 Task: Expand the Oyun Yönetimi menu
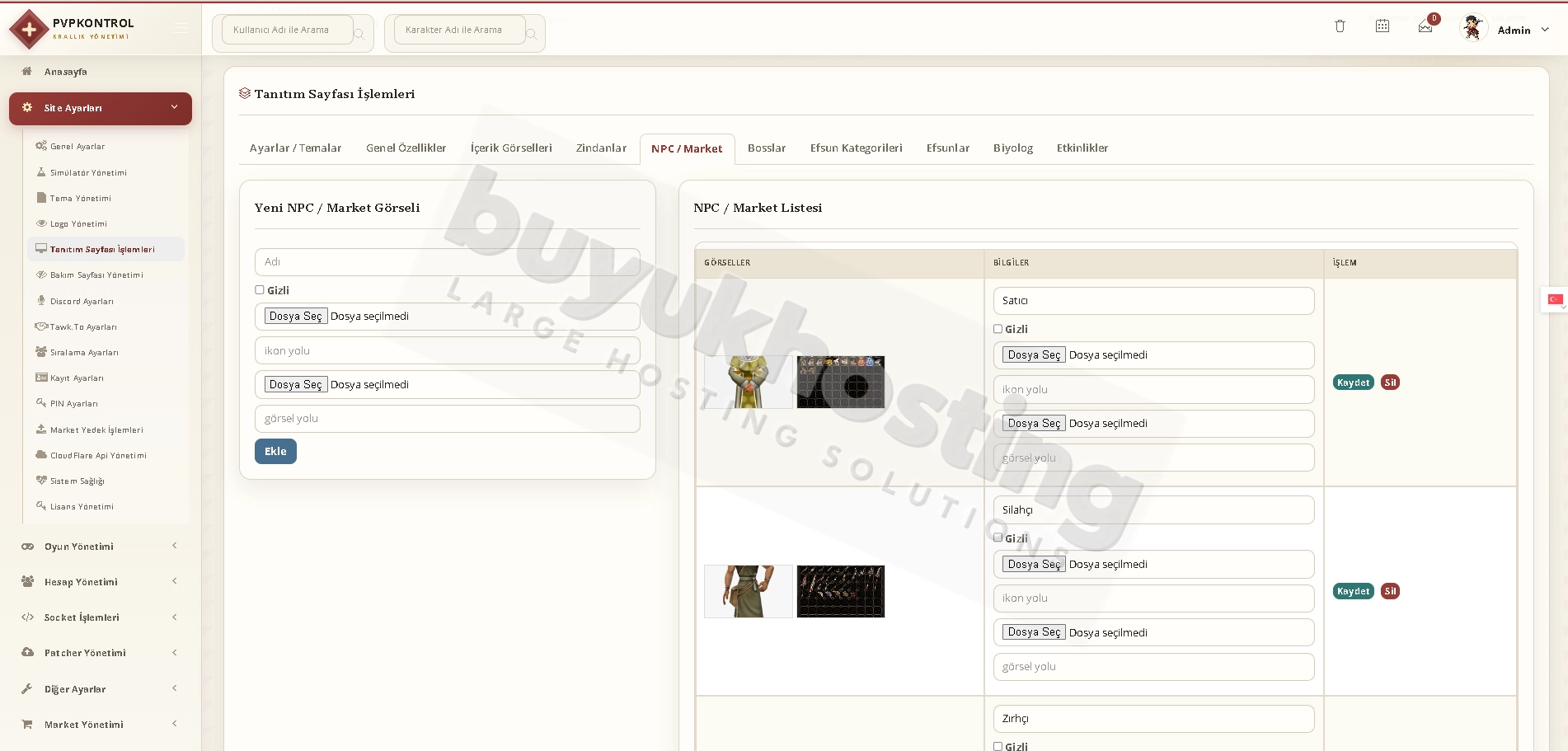pos(101,547)
